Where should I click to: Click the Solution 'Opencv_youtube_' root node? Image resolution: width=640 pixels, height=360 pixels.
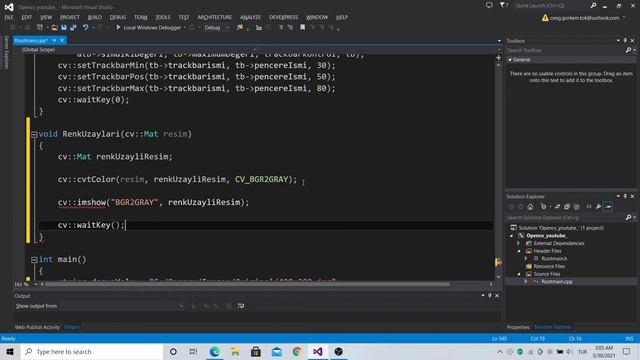561,228
